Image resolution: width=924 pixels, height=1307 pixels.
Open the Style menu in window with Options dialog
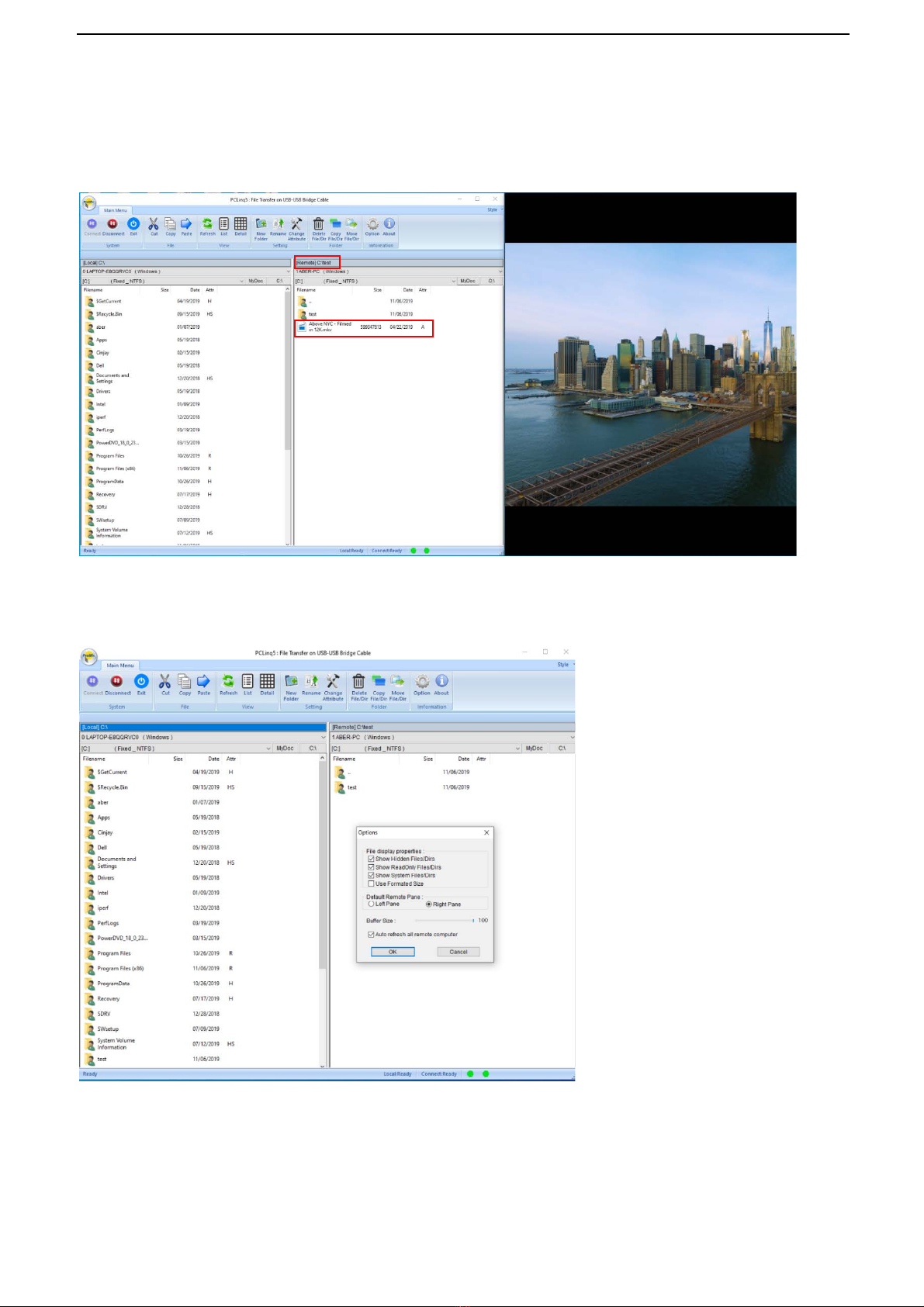[564, 665]
